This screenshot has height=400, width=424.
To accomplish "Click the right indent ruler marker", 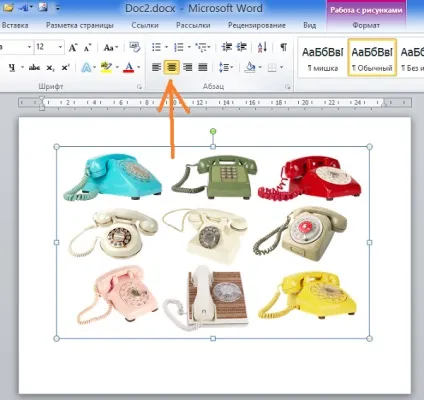I will pos(384,105).
